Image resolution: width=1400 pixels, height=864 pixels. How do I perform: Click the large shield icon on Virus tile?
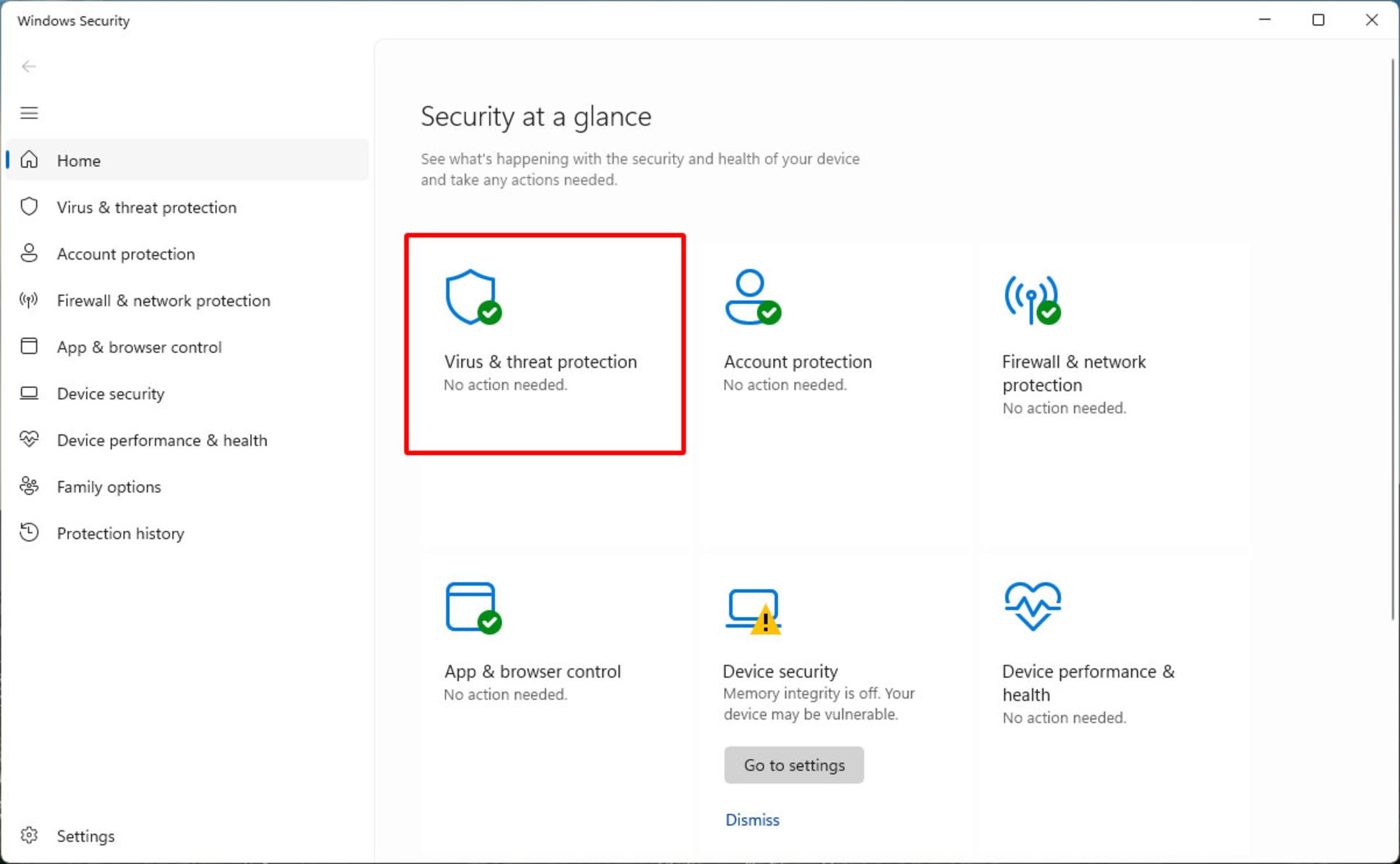473,297
